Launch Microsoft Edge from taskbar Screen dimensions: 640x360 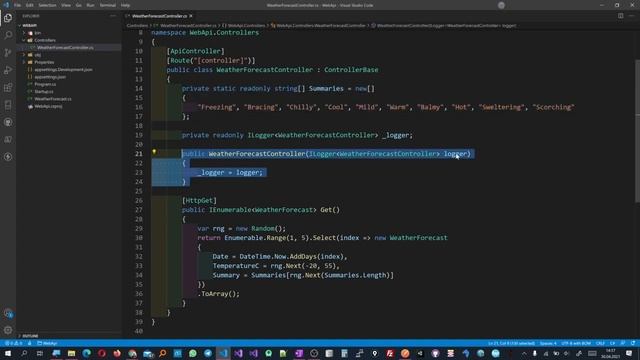click(87, 353)
